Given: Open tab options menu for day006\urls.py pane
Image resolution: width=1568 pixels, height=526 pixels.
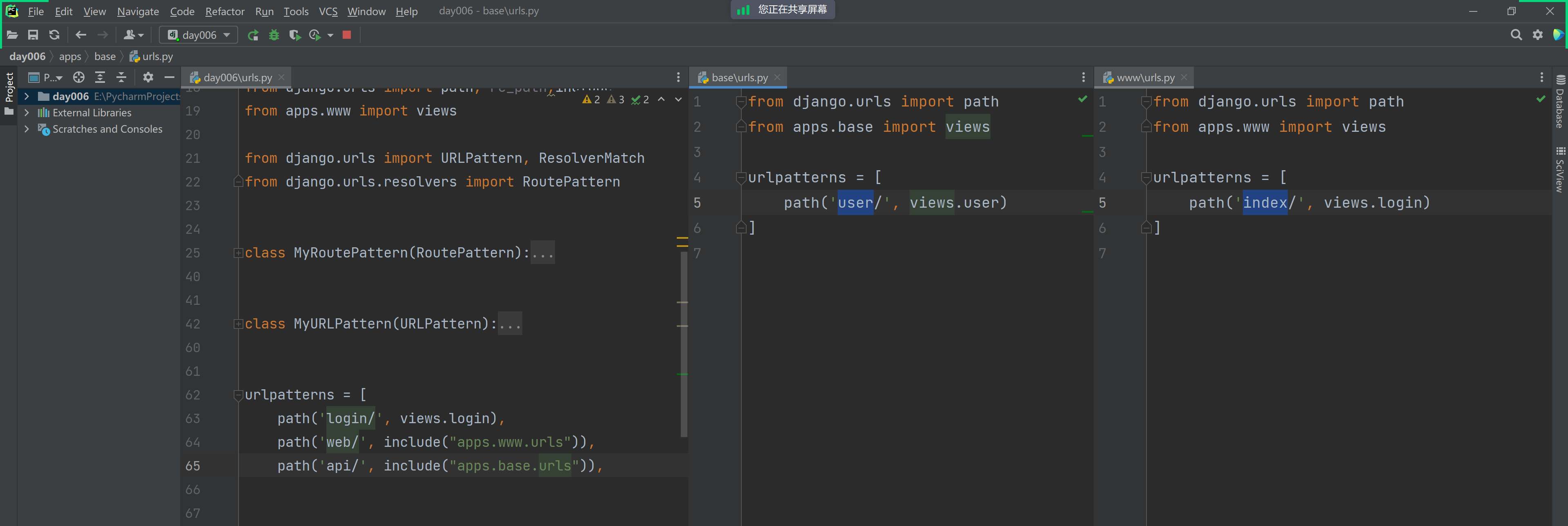Looking at the screenshot, I should tap(678, 77).
